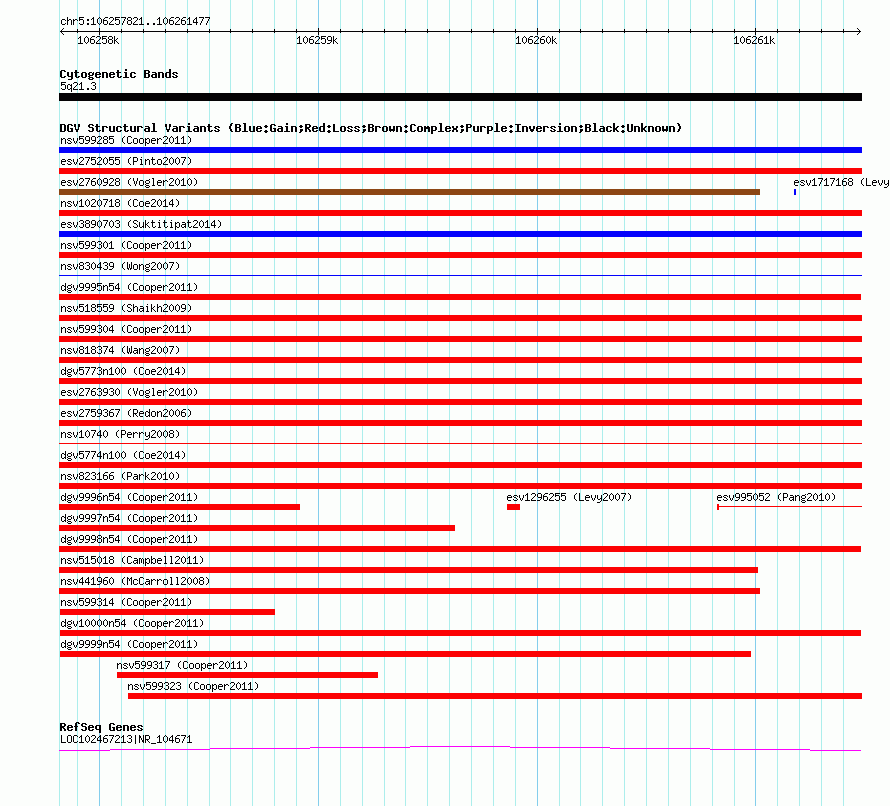Viewport: 890px width, 806px height.
Task: Click the 106260k ruler mark
Action: (x=536, y=40)
